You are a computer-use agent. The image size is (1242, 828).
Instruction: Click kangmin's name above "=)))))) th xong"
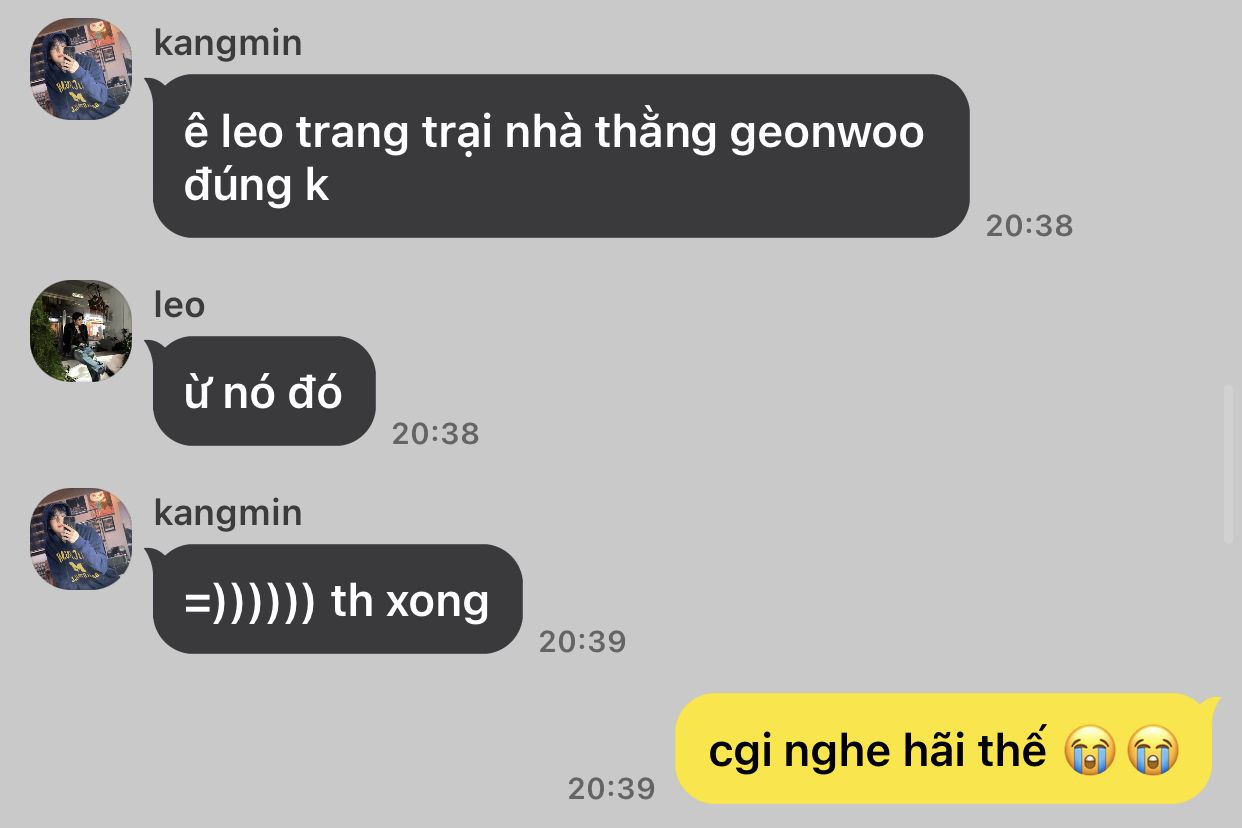228,513
